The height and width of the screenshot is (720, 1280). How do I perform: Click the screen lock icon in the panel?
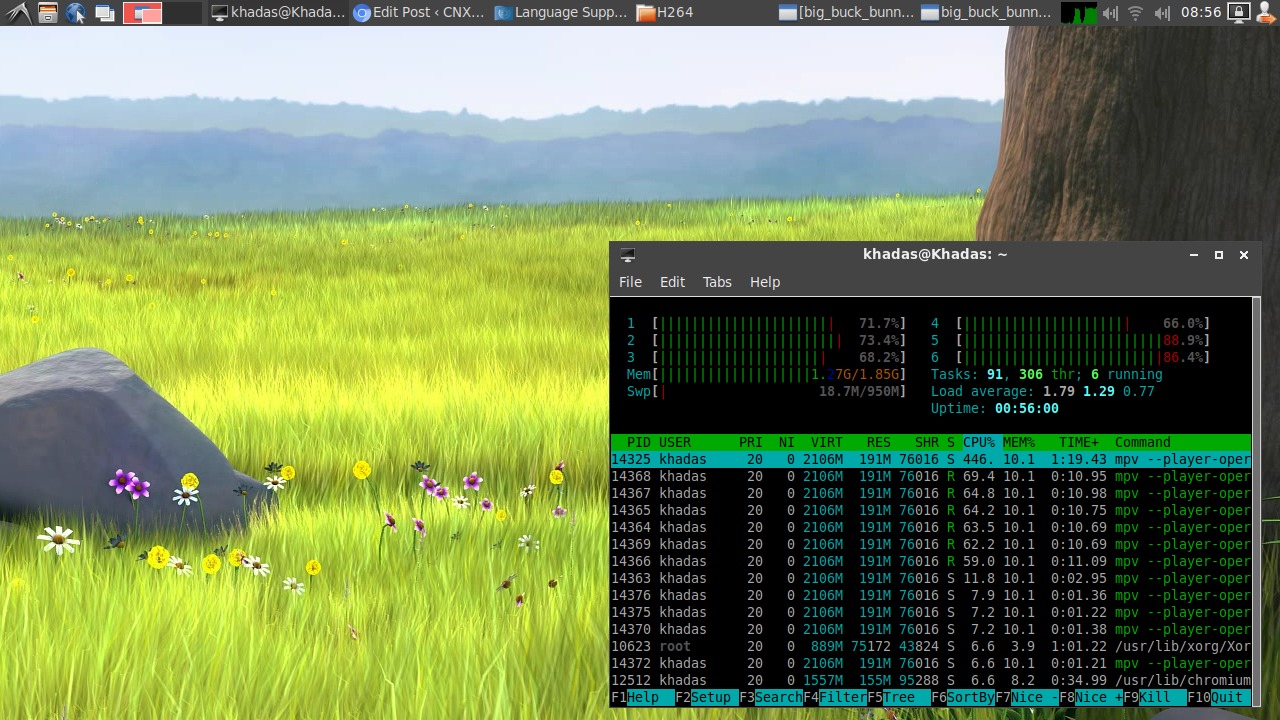pos(1238,13)
